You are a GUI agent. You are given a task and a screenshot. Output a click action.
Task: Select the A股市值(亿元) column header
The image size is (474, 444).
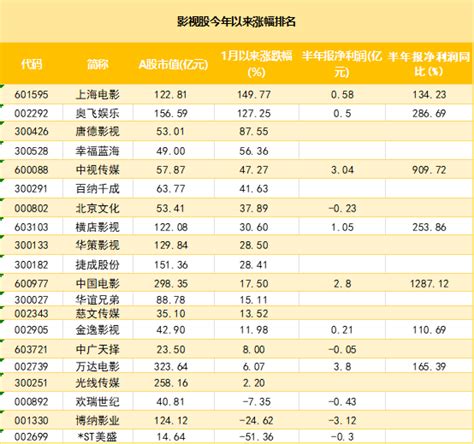point(173,64)
